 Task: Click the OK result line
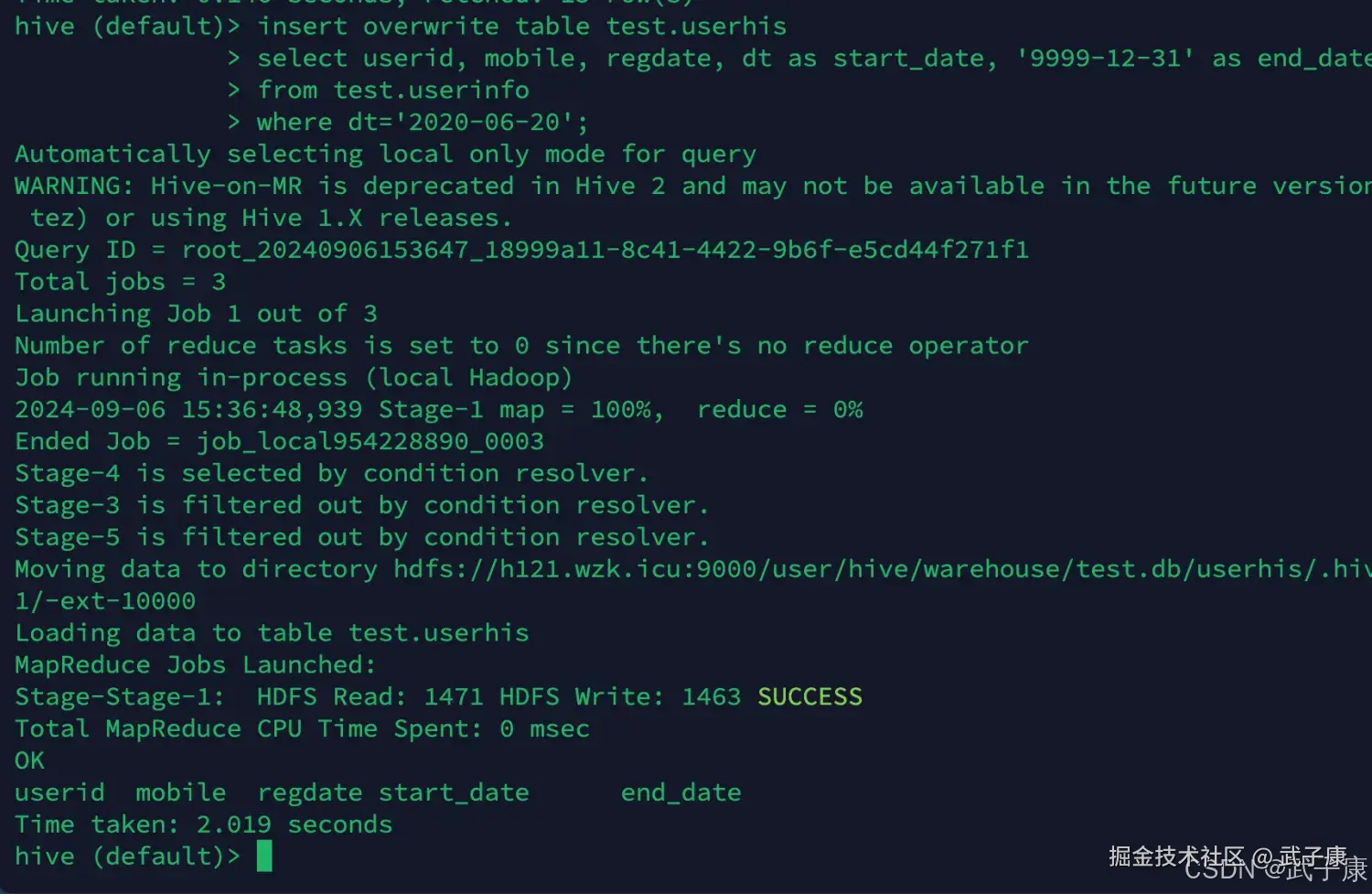click(29, 760)
